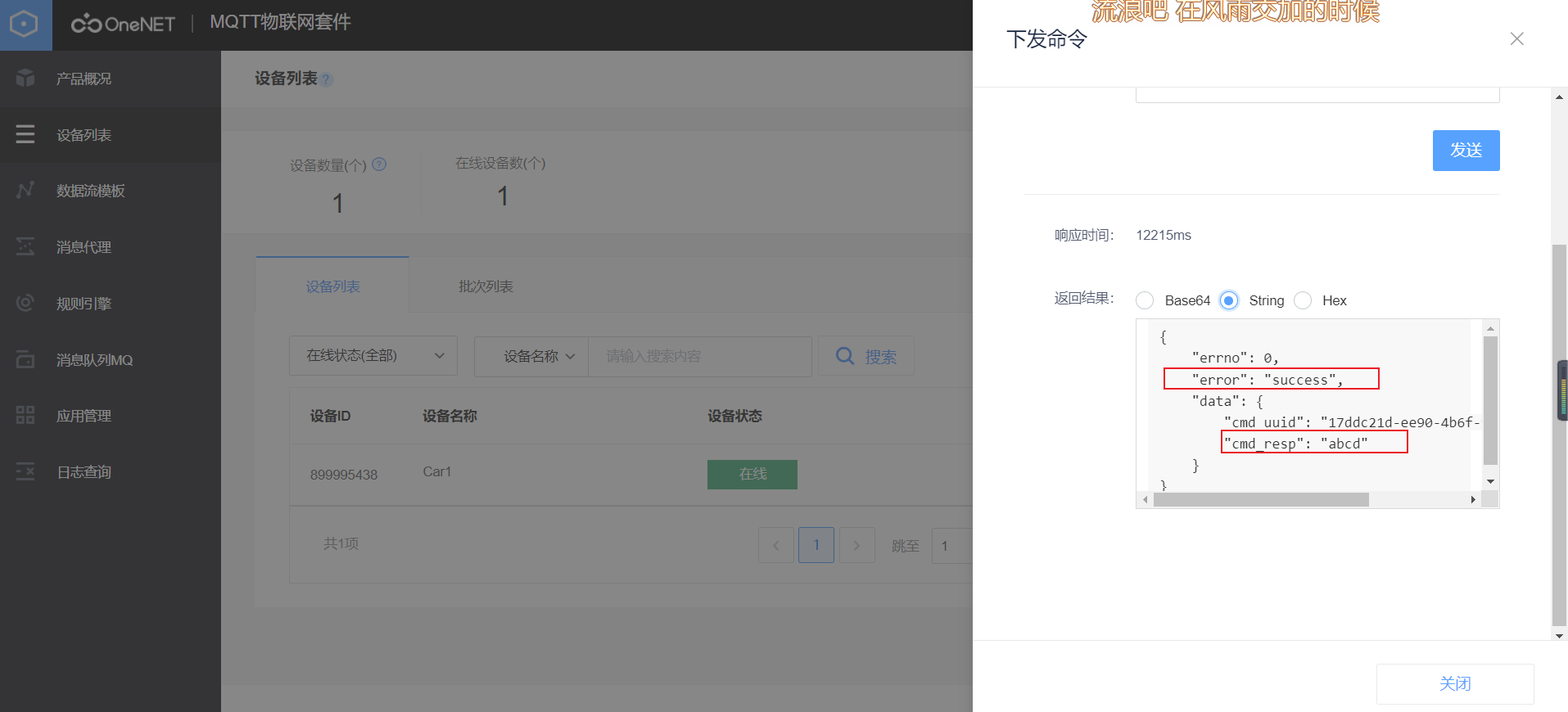Click the hexagon home icon in header
Screen dimensions: 1568x712
point(25,25)
